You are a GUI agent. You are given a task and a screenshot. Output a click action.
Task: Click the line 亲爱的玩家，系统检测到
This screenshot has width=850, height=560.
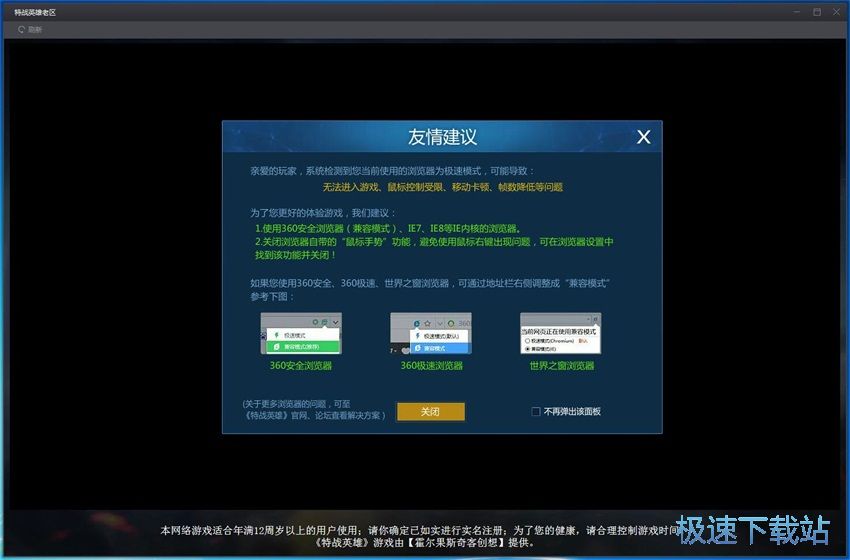point(392,171)
